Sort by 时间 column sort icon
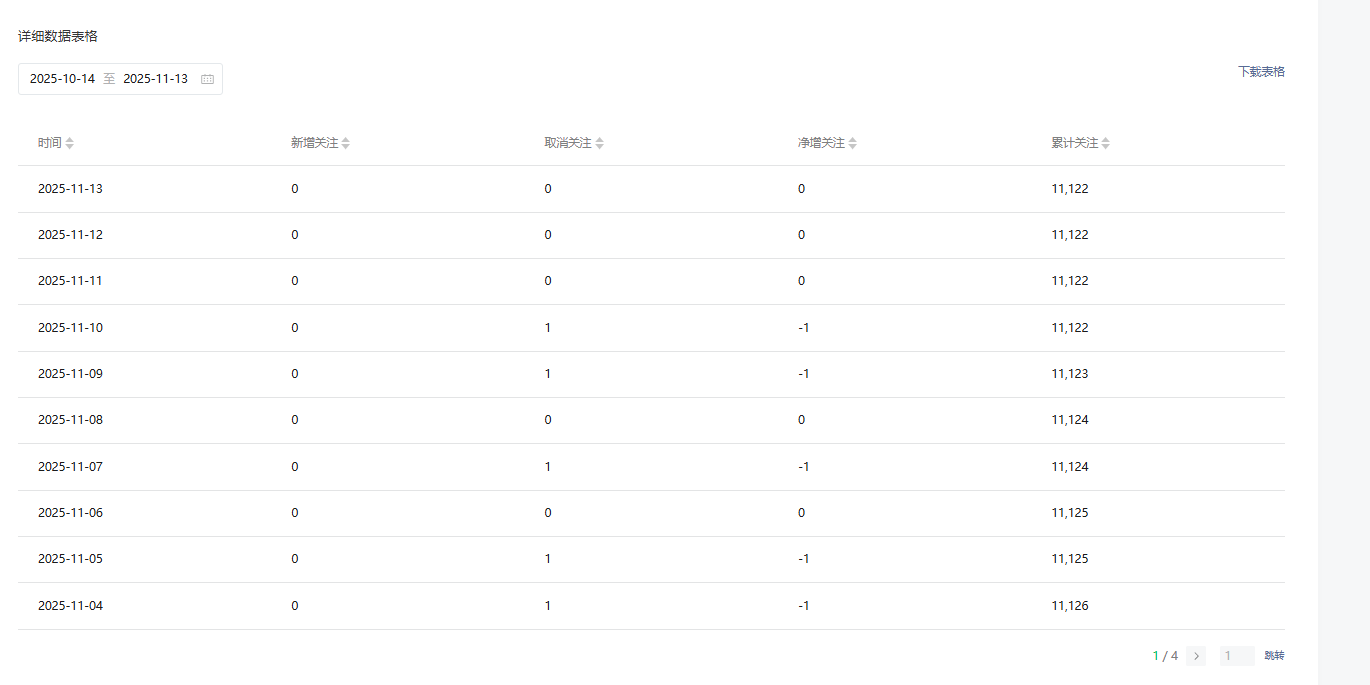1370x685 pixels. pyautogui.click(x=70, y=143)
